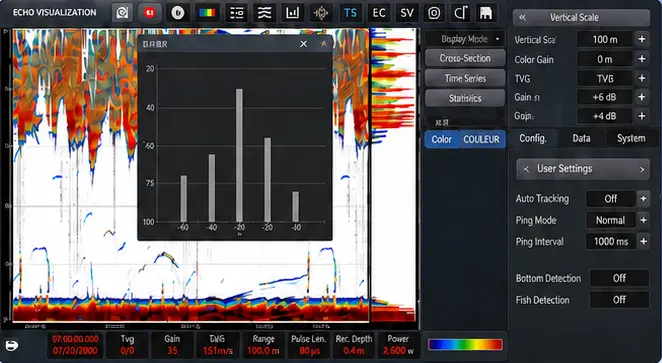The image size is (662, 363).
Task: Click plus next to Ping Mode
Action: (643, 220)
